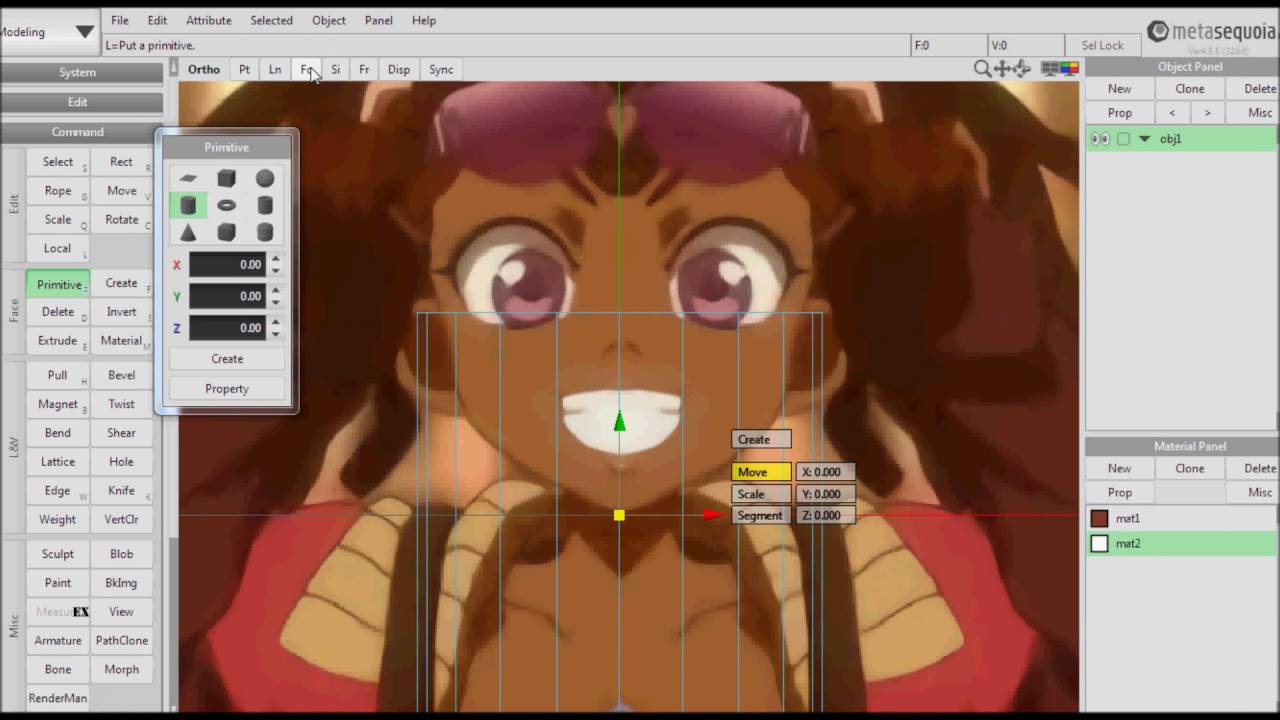1280x720 pixels.
Task: Toggle Fc face display
Action: 307,69
